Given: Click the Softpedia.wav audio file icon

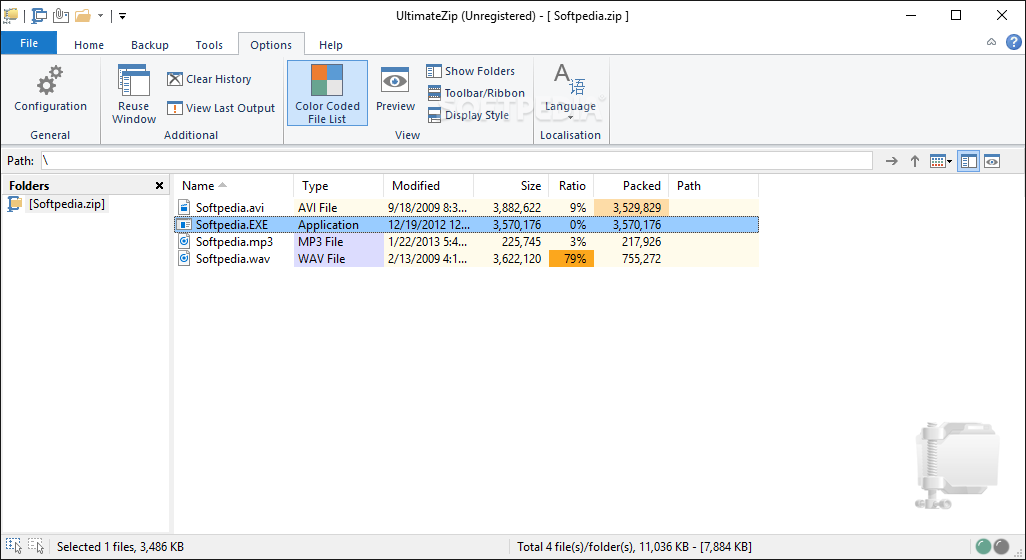Looking at the screenshot, I should point(184,259).
